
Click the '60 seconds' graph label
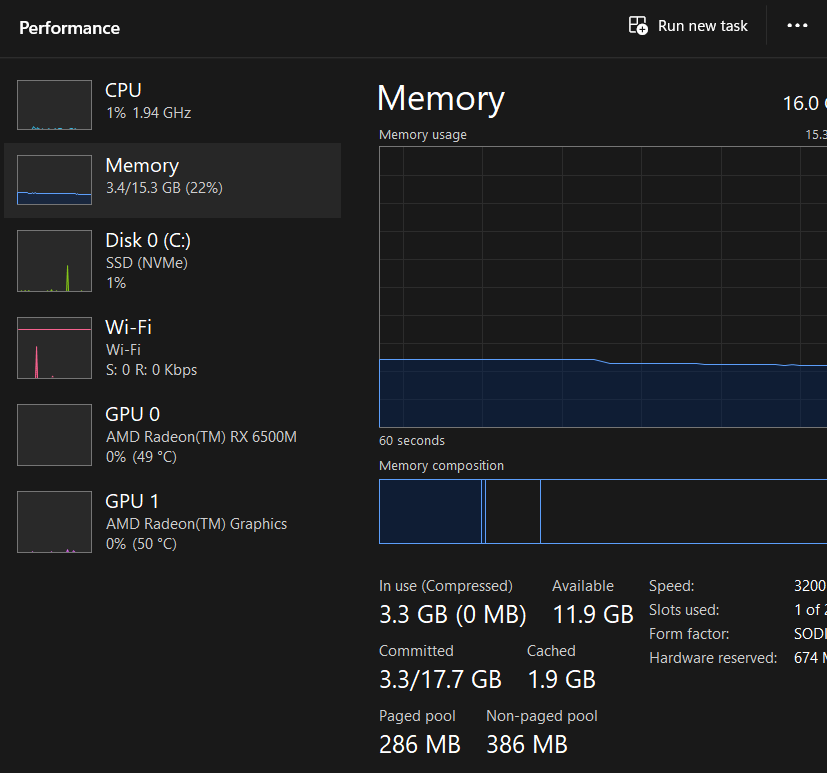(x=411, y=440)
